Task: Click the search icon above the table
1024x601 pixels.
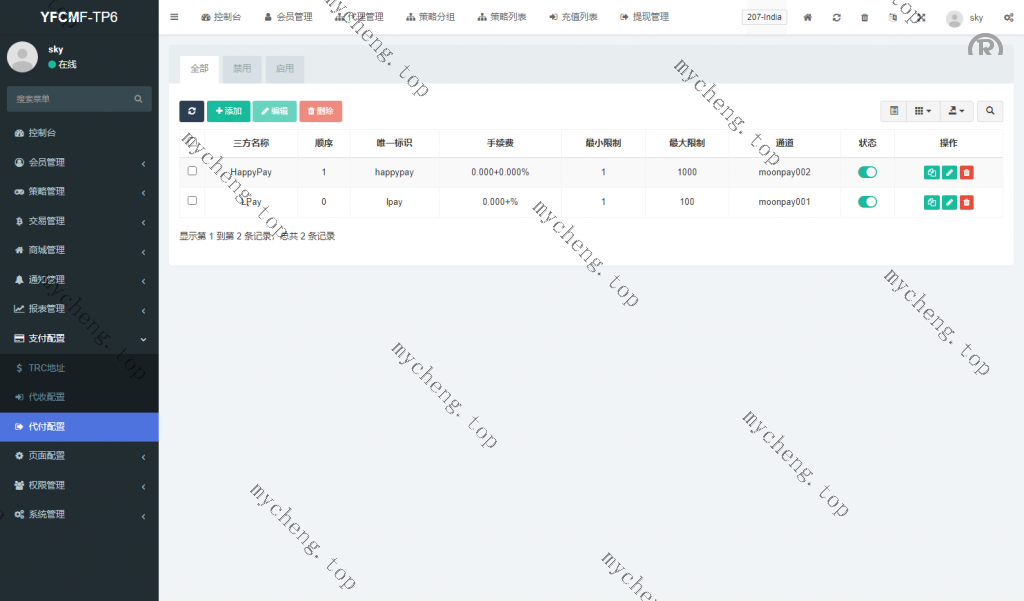Action: pos(990,111)
